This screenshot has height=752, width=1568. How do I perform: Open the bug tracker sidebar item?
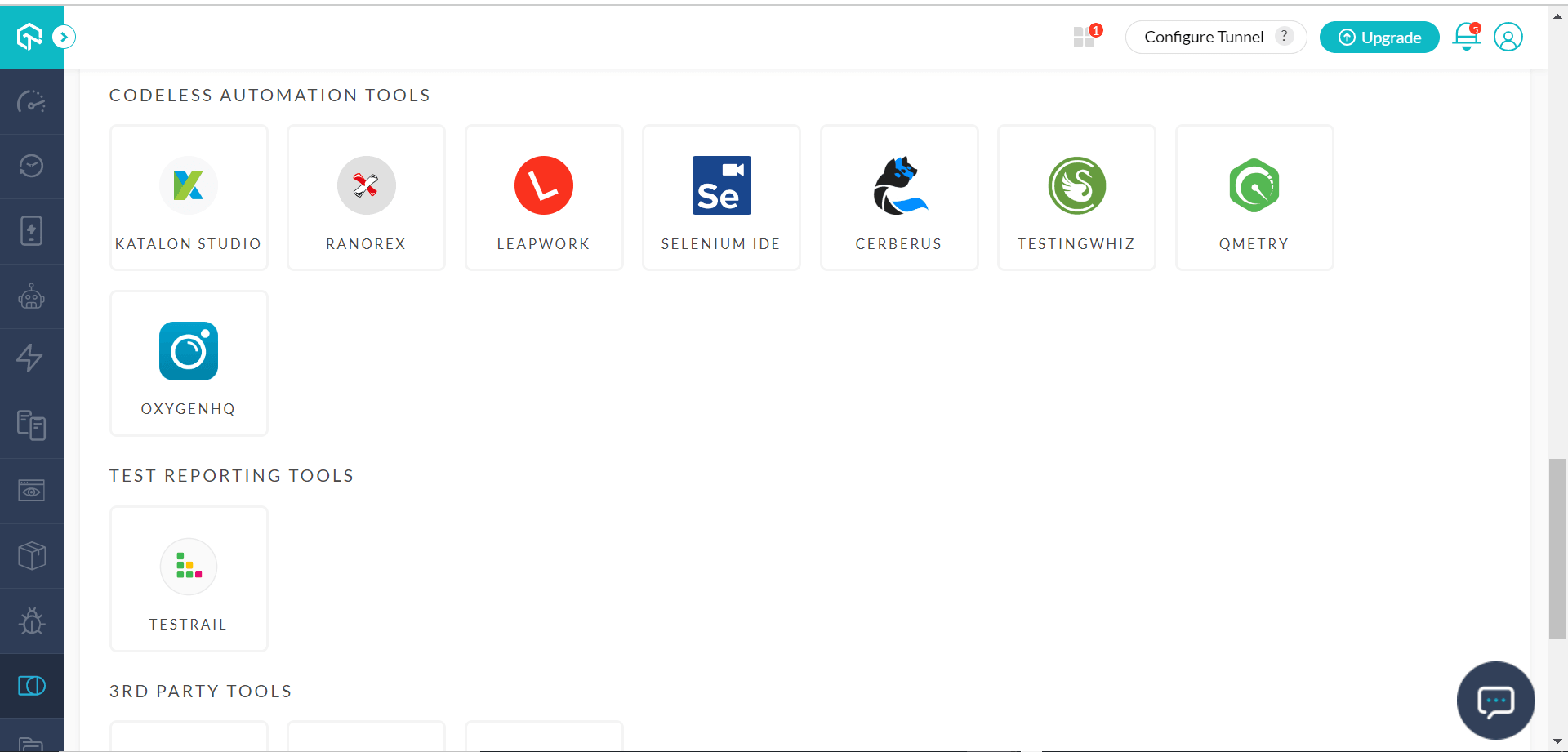coord(32,621)
